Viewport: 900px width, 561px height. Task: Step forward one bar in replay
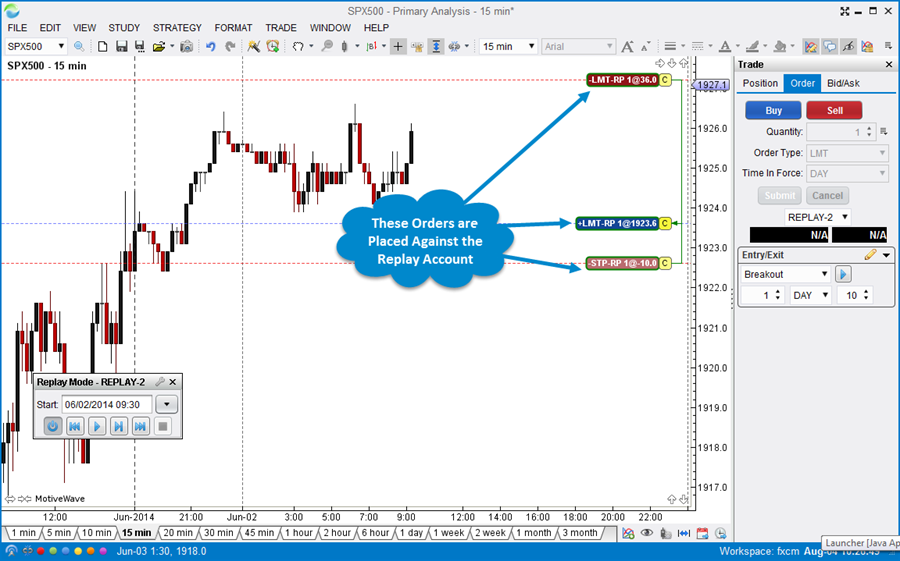click(x=119, y=426)
